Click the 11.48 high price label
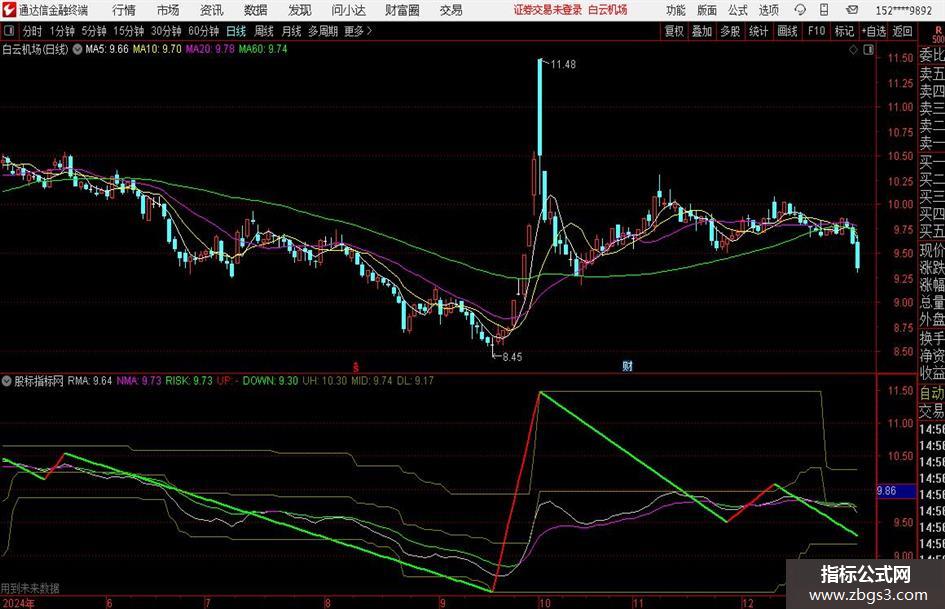The width and height of the screenshot is (945, 609). coord(563,65)
